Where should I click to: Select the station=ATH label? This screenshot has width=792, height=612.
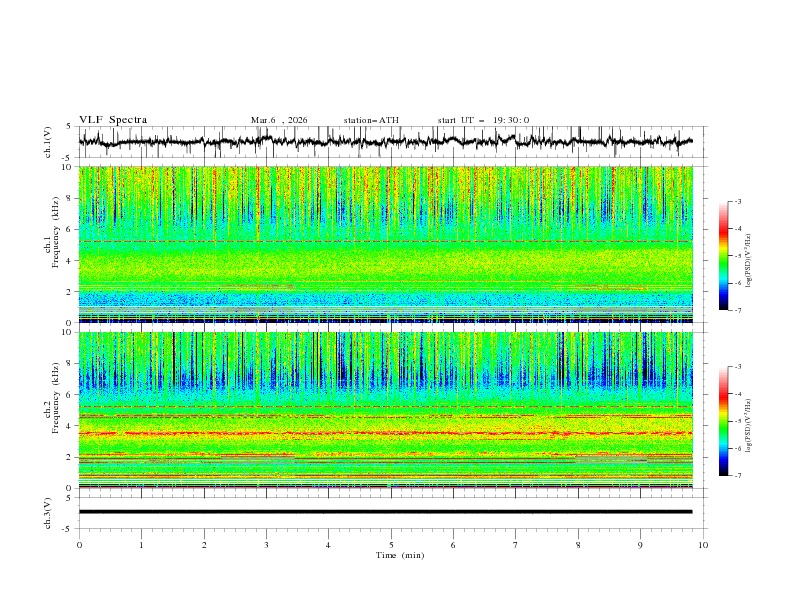pyautogui.click(x=371, y=120)
